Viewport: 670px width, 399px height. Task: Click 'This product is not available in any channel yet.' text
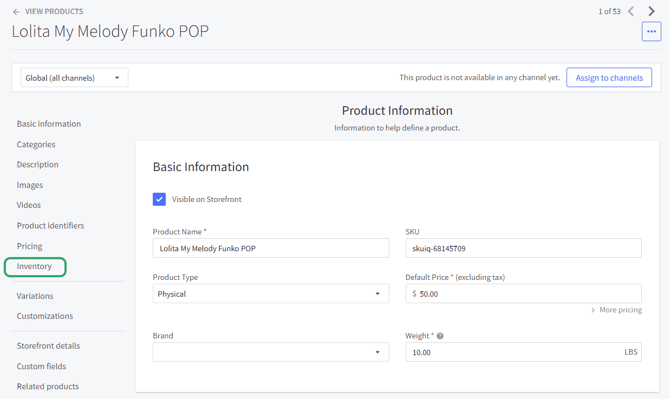479,77
